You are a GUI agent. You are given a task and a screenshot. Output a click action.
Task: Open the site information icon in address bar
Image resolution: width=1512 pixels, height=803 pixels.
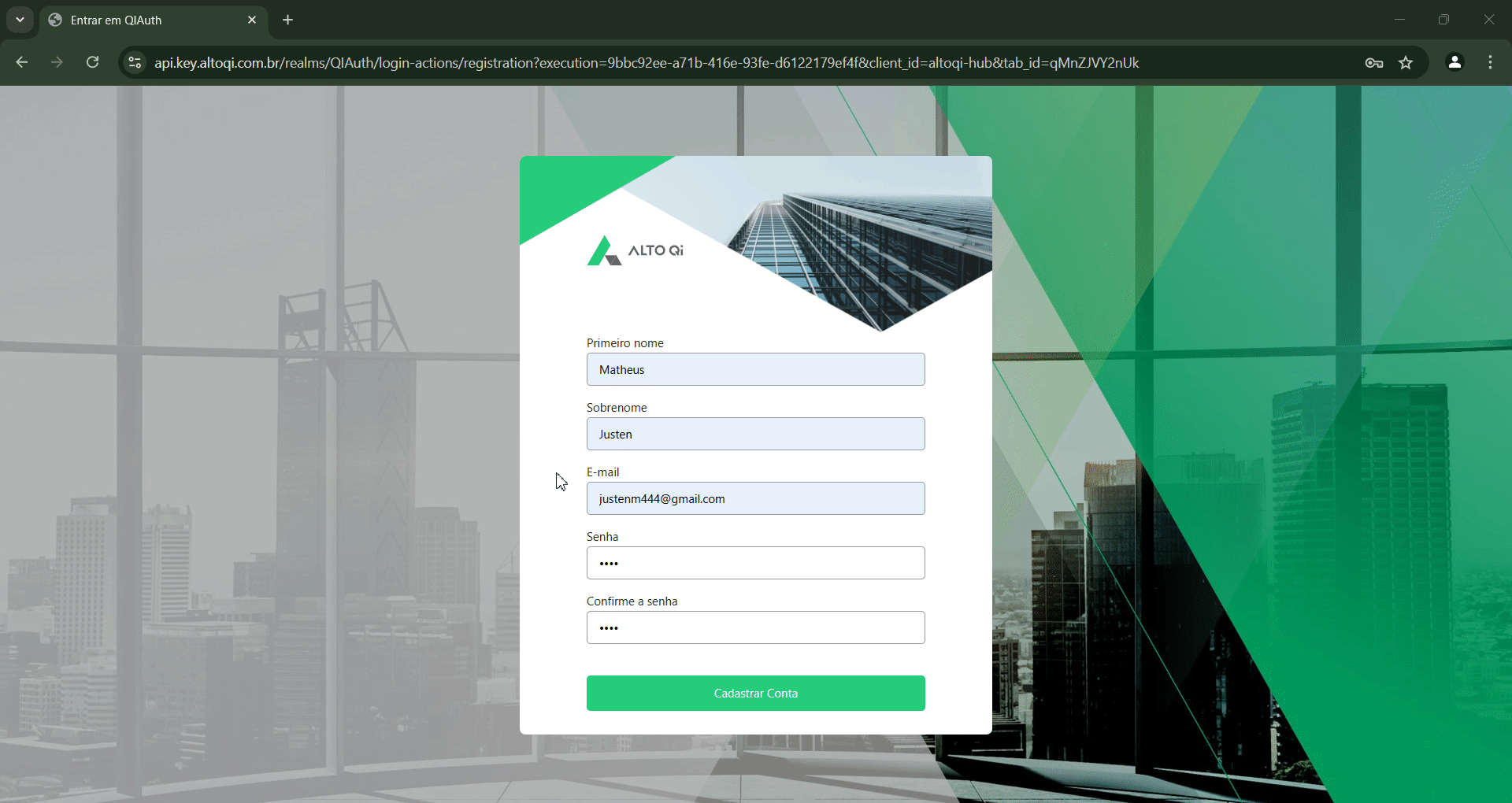(135, 62)
